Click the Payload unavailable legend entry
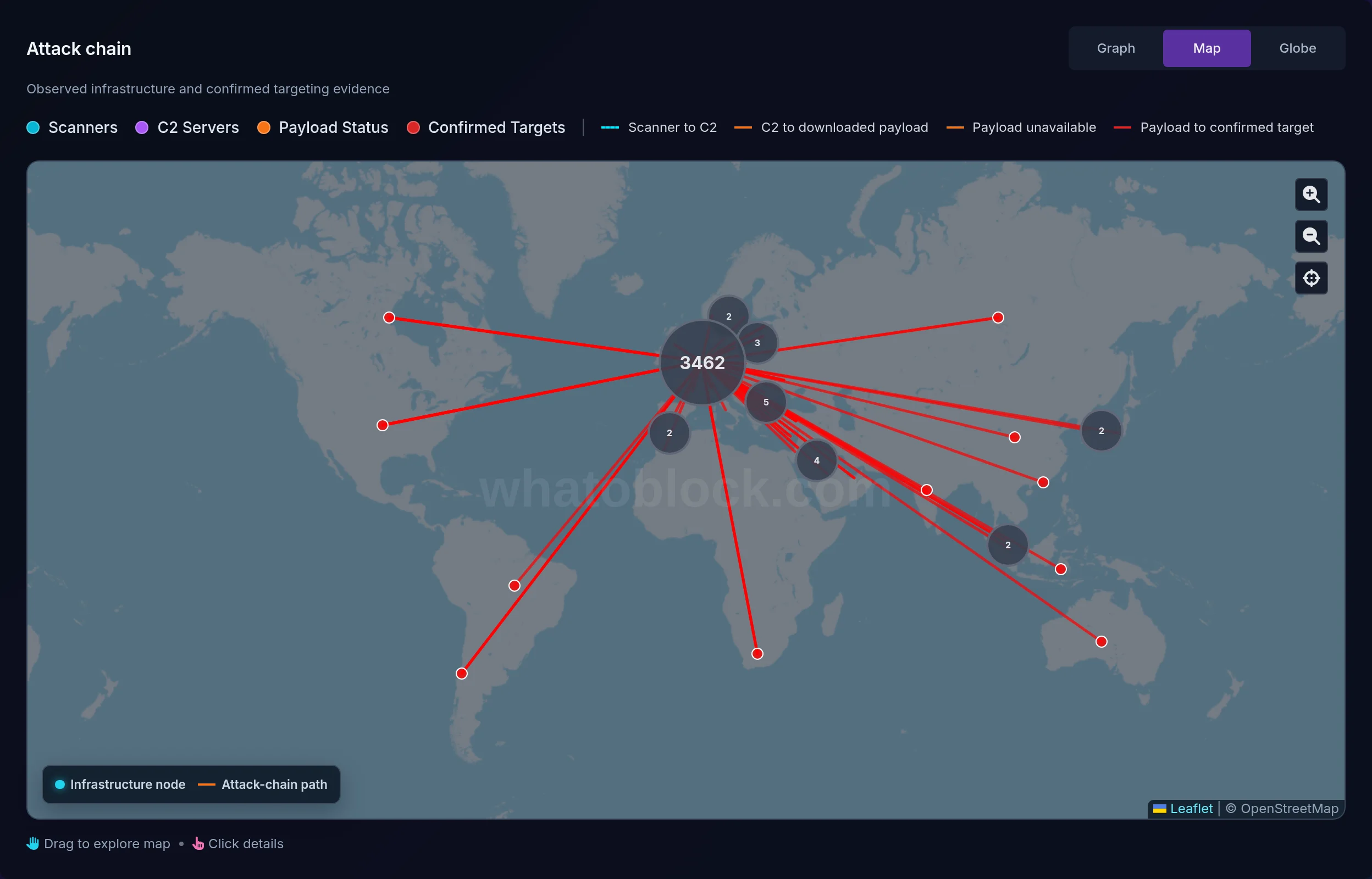1372x879 pixels. 1021,127
